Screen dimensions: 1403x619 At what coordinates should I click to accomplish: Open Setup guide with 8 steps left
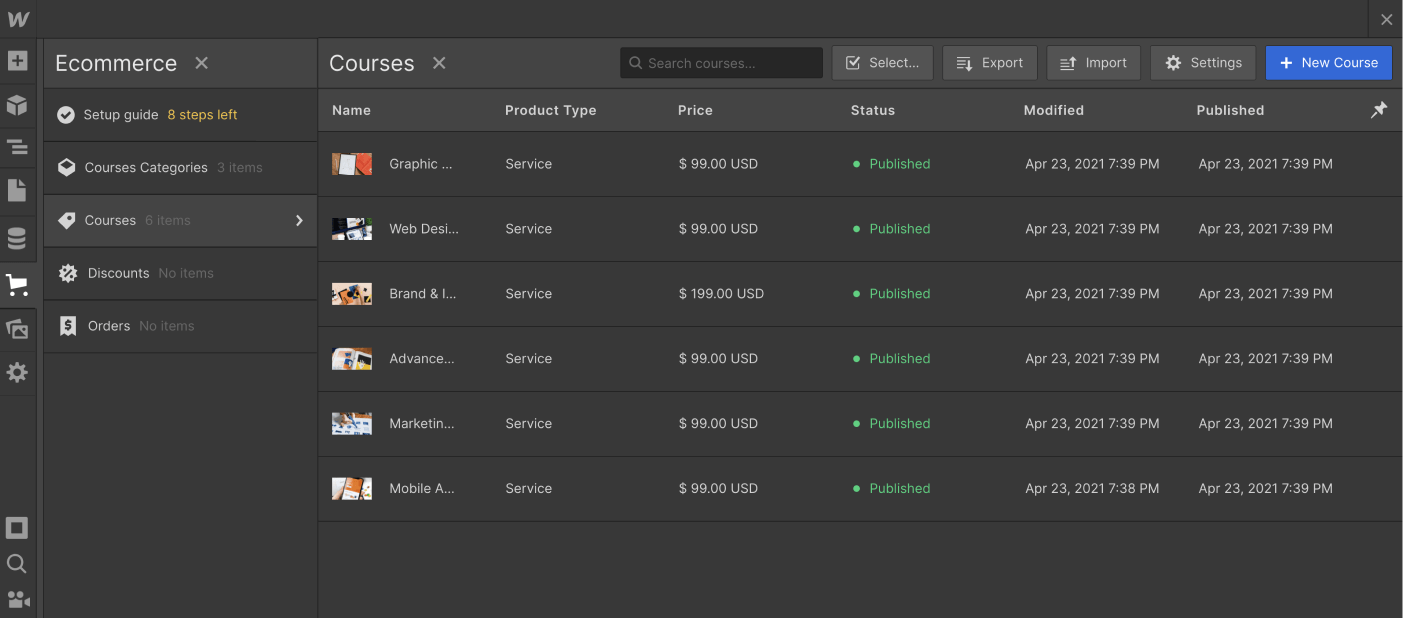pyautogui.click(x=181, y=115)
